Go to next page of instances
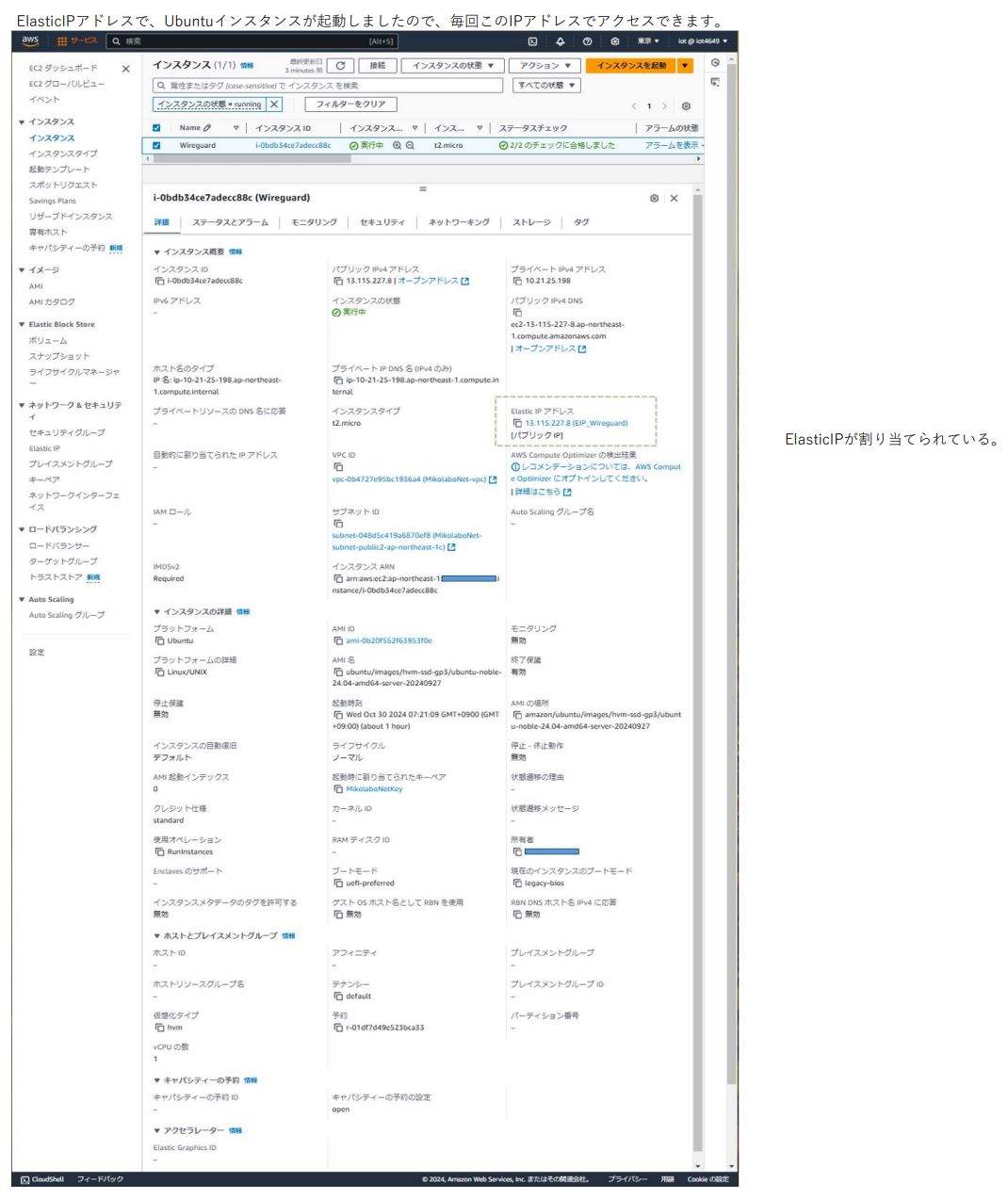Screen dimensions: 1008x1199 point(664,106)
